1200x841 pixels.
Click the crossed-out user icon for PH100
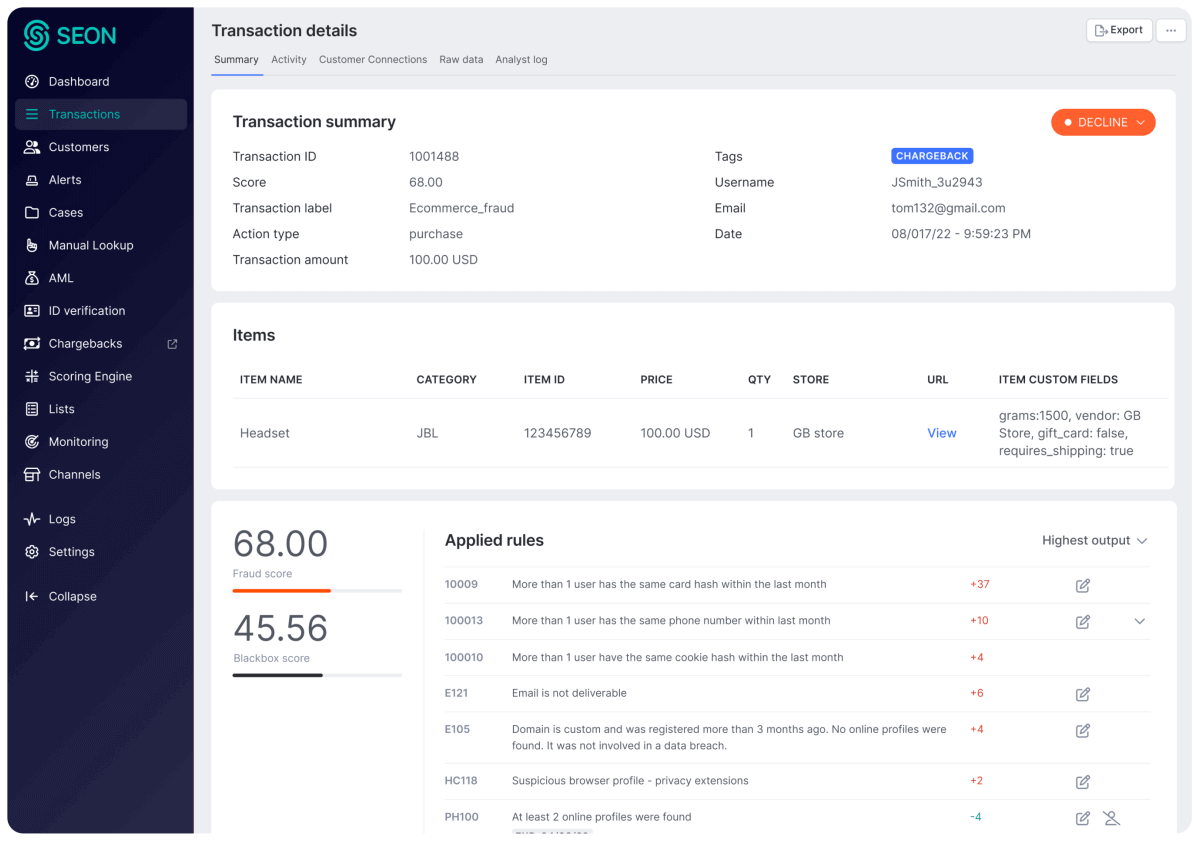click(x=1111, y=818)
